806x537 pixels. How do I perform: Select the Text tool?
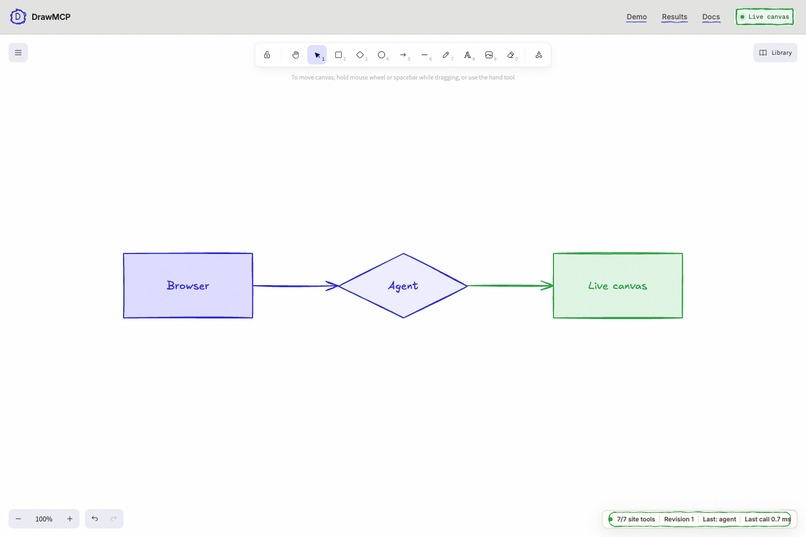[x=468, y=55]
